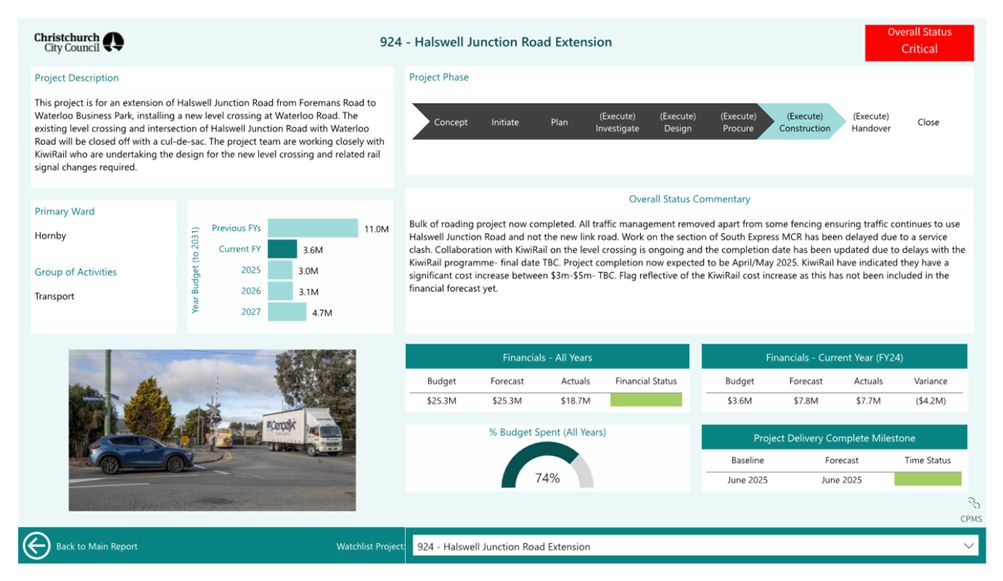Screen dimensions: 1003x581
Task: Click the $7.7M current year Actuals value
Action: 868,401
